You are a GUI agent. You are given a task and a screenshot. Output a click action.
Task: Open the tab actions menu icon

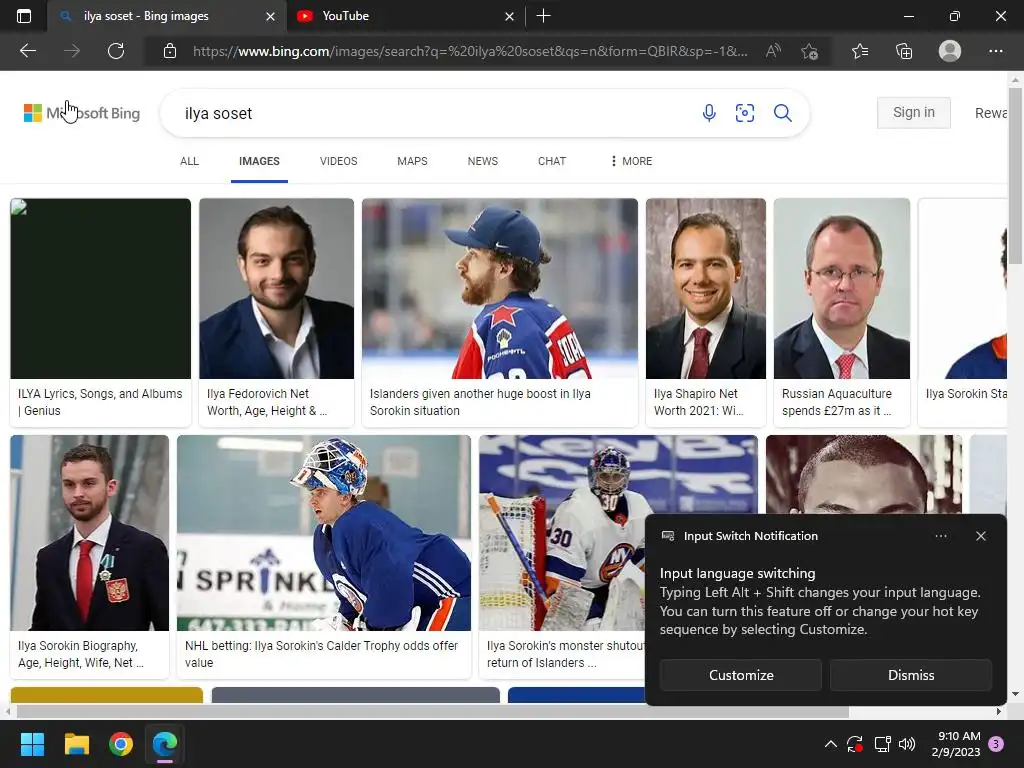tap(24, 16)
